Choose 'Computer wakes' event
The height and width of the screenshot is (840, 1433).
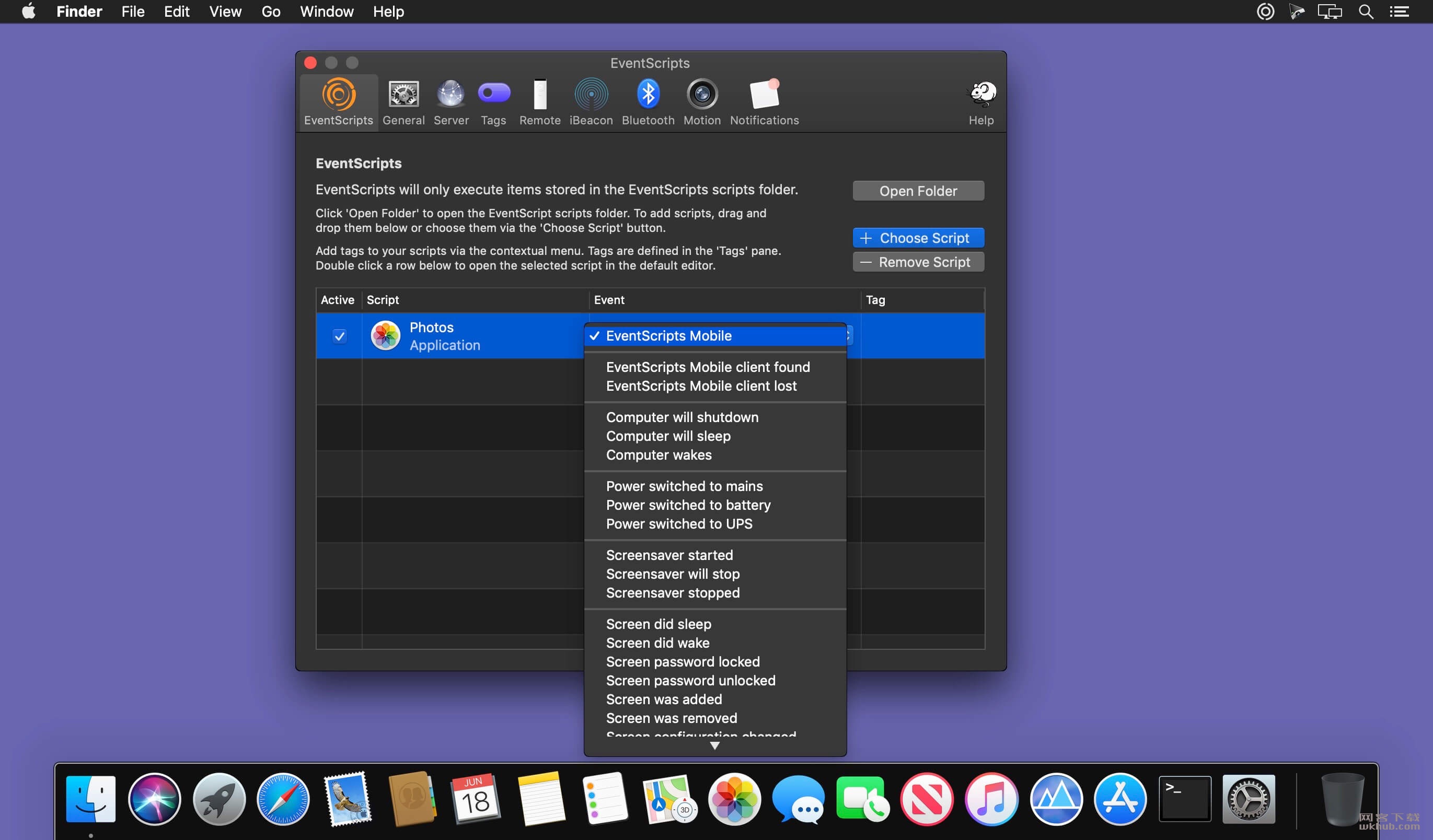pyautogui.click(x=715, y=454)
